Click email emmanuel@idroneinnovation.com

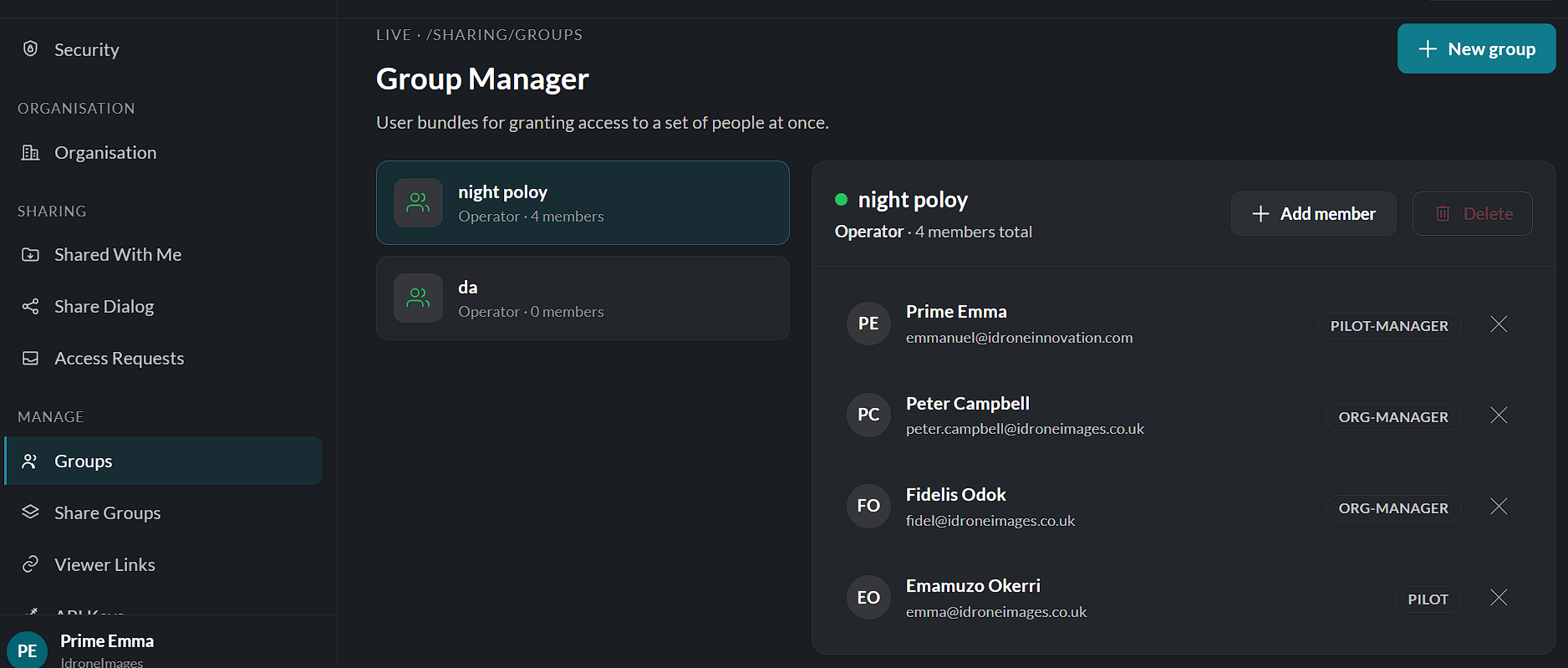click(1019, 338)
